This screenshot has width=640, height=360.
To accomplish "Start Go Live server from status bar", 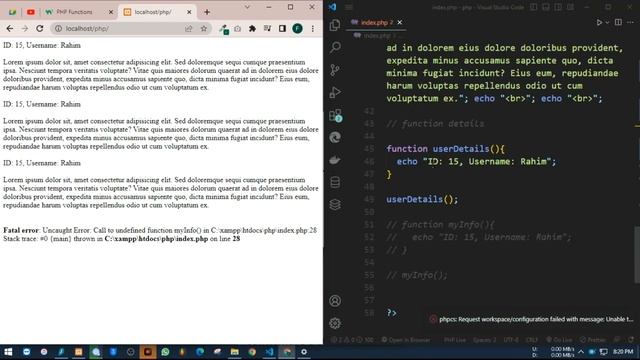I will pyautogui.click(x=559, y=340).
